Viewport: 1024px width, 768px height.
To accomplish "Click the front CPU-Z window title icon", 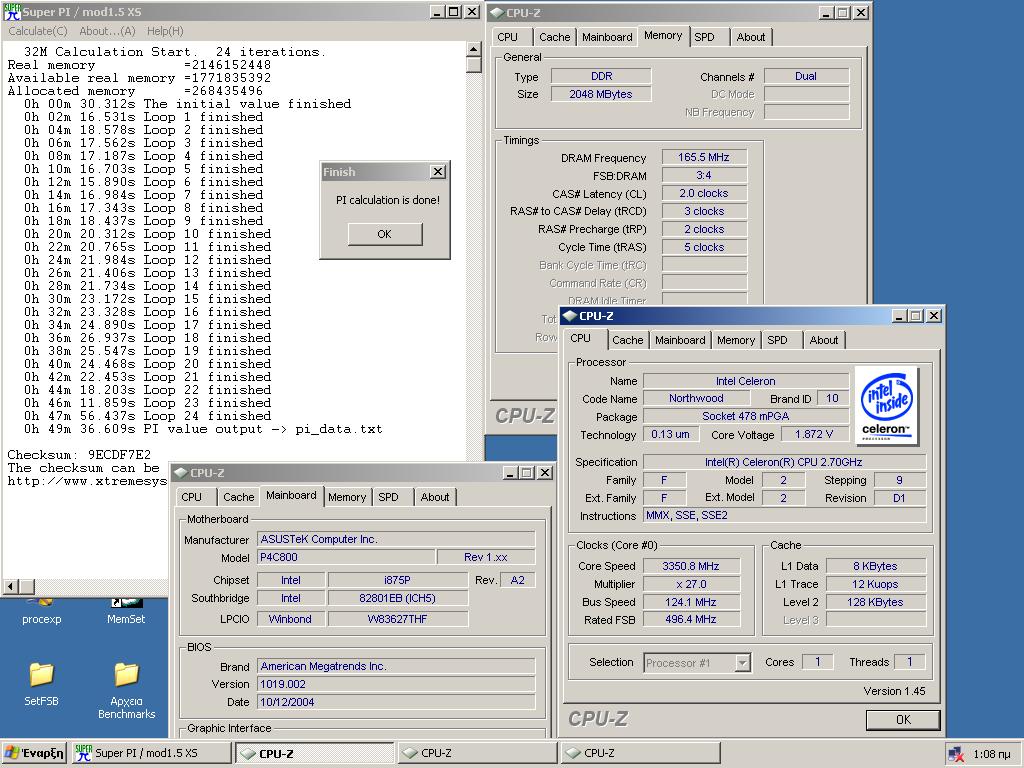I will point(569,316).
